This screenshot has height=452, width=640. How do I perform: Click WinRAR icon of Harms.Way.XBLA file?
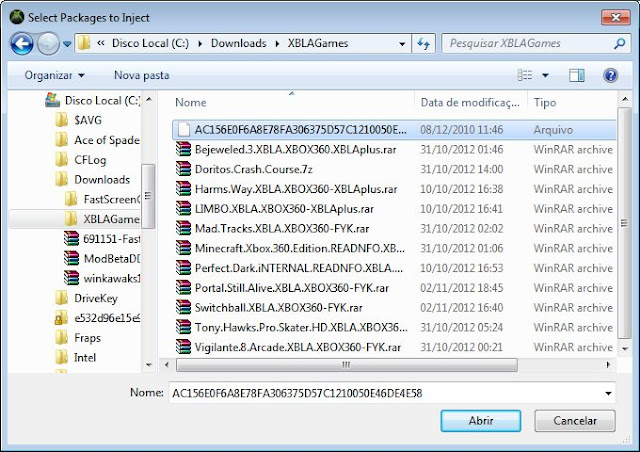pos(184,189)
